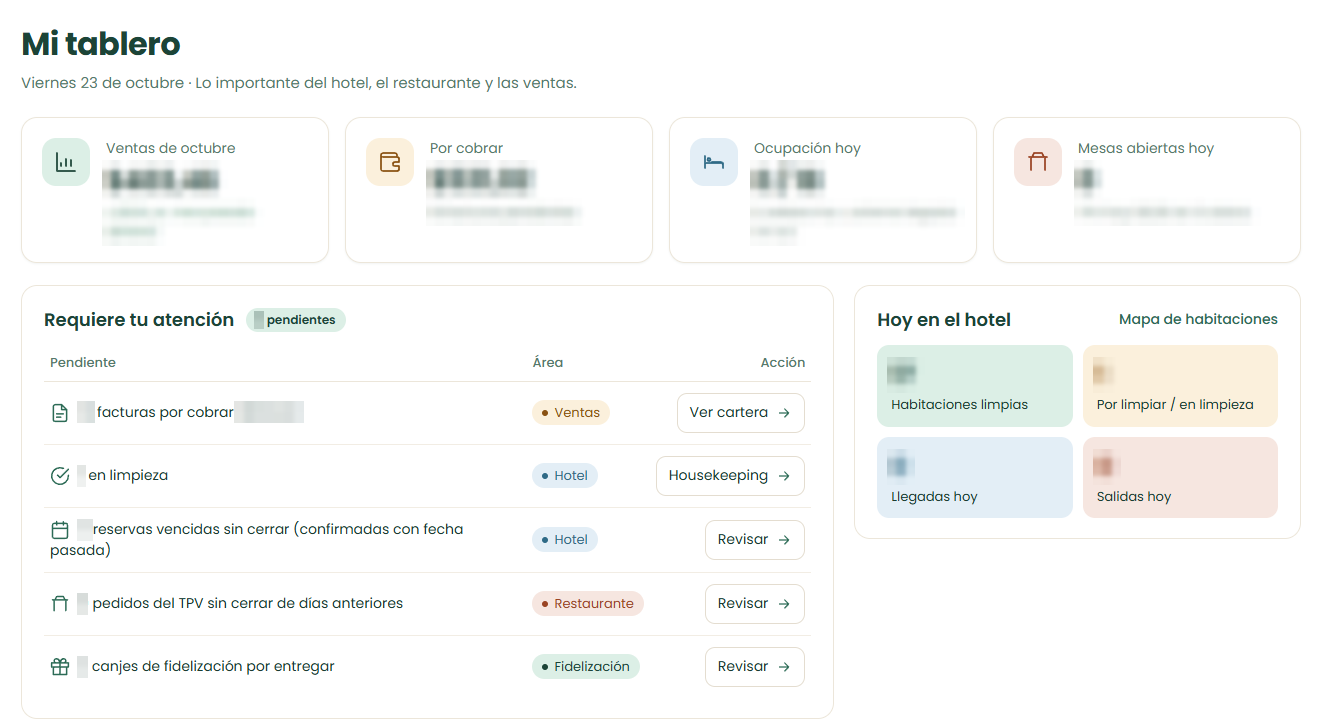
Task: Click the calendar icon in reservas vencidas row
Action: pos(60,530)
